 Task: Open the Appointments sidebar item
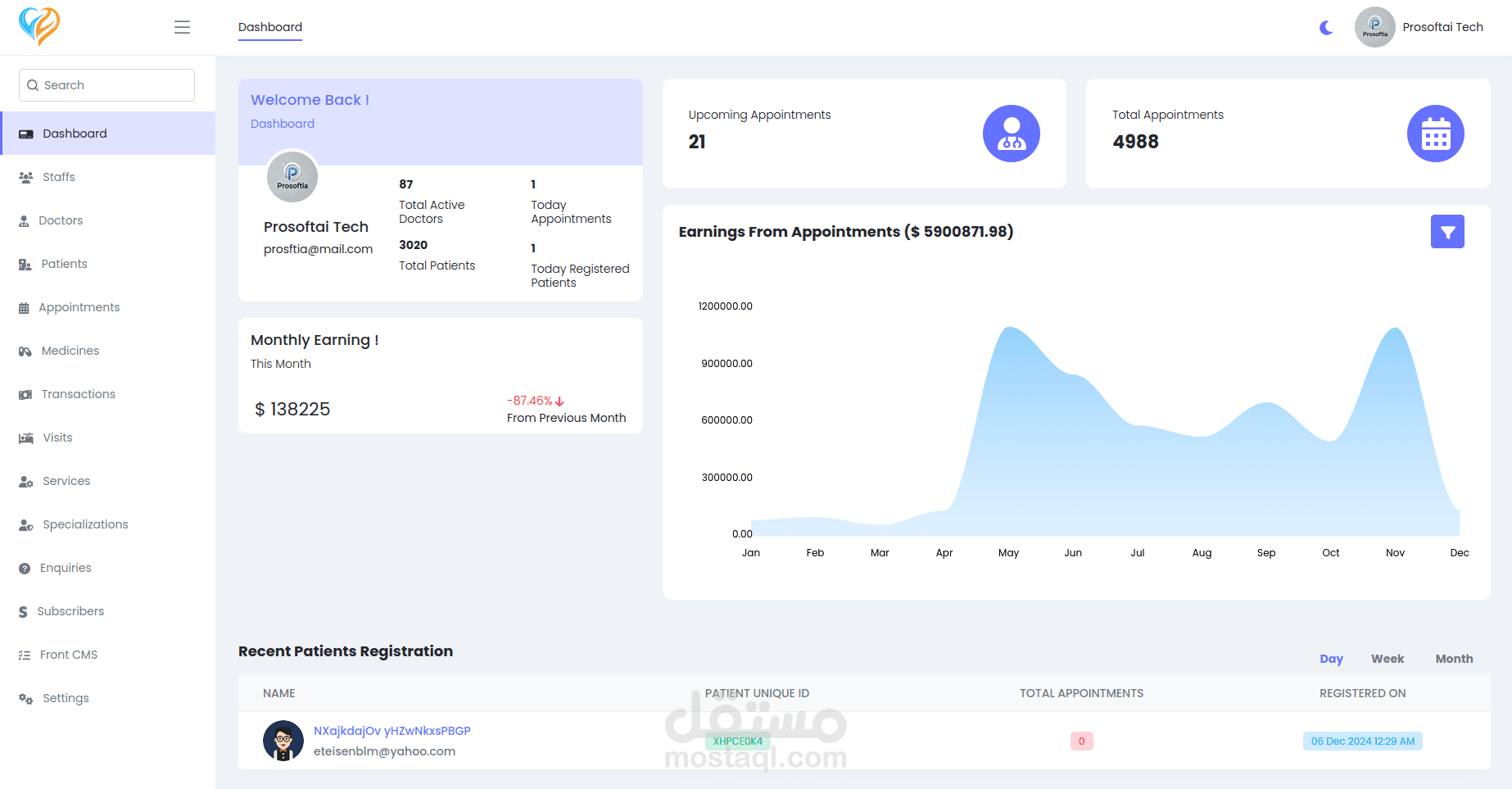point(108,307)
